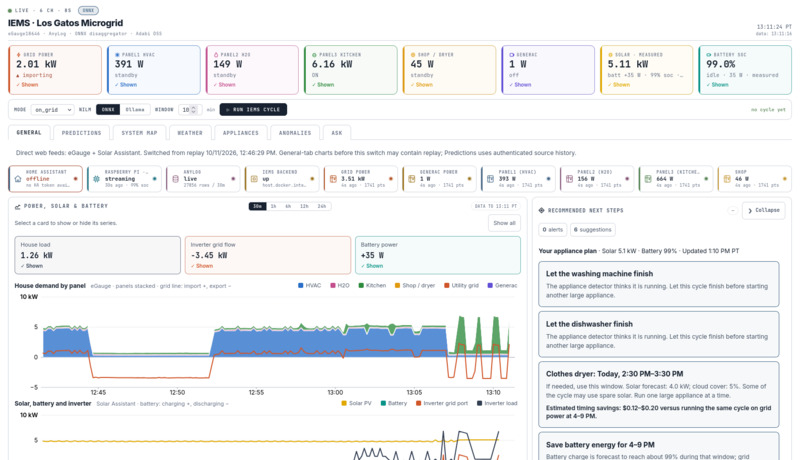Click the Show all button
This screenshot has width=806, height=460.
504,223
